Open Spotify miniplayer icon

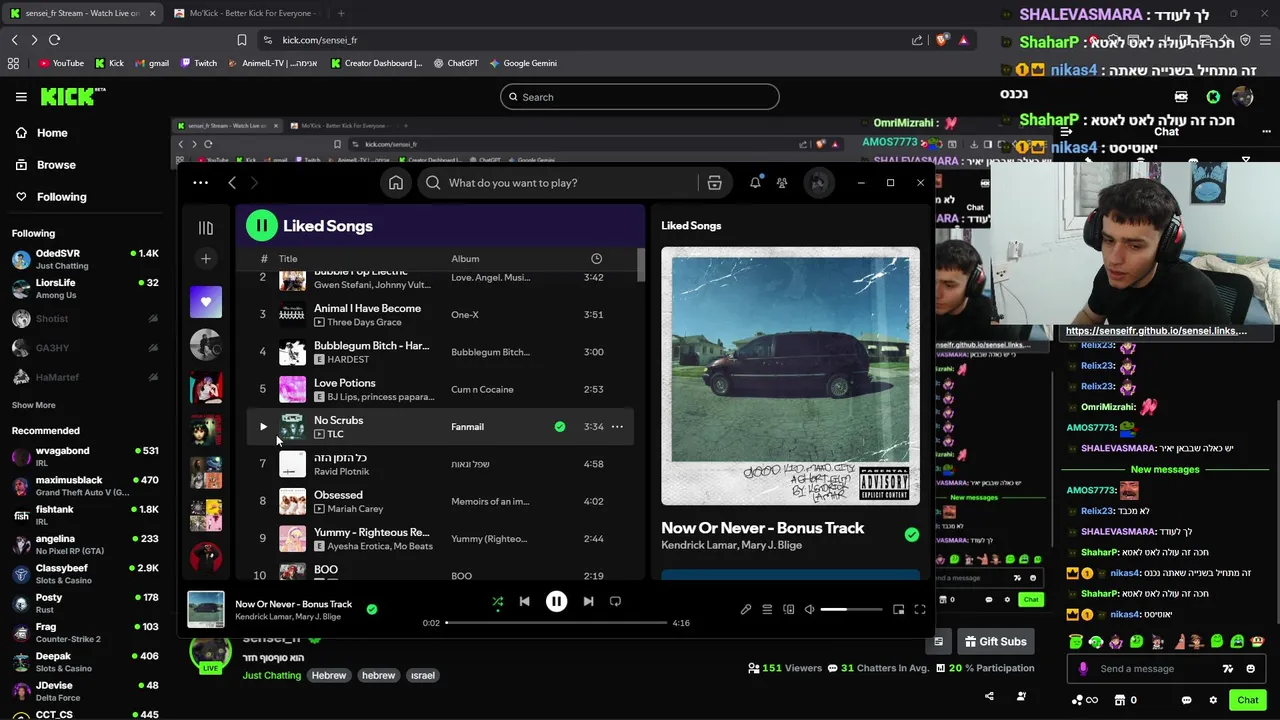point(898,609)
